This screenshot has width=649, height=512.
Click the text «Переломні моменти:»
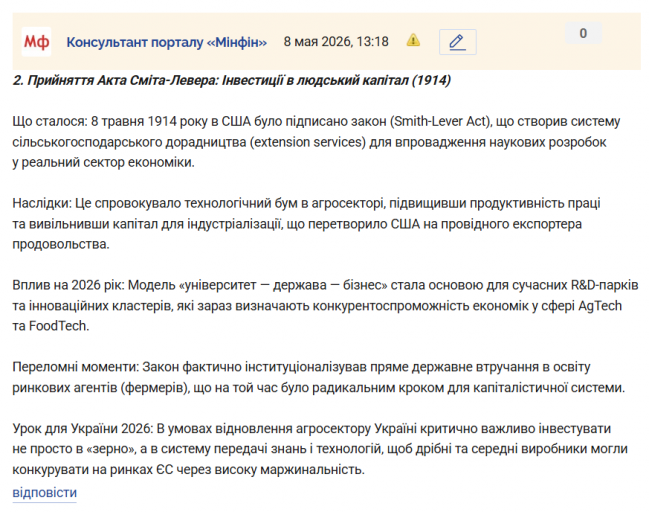[75, 367]
